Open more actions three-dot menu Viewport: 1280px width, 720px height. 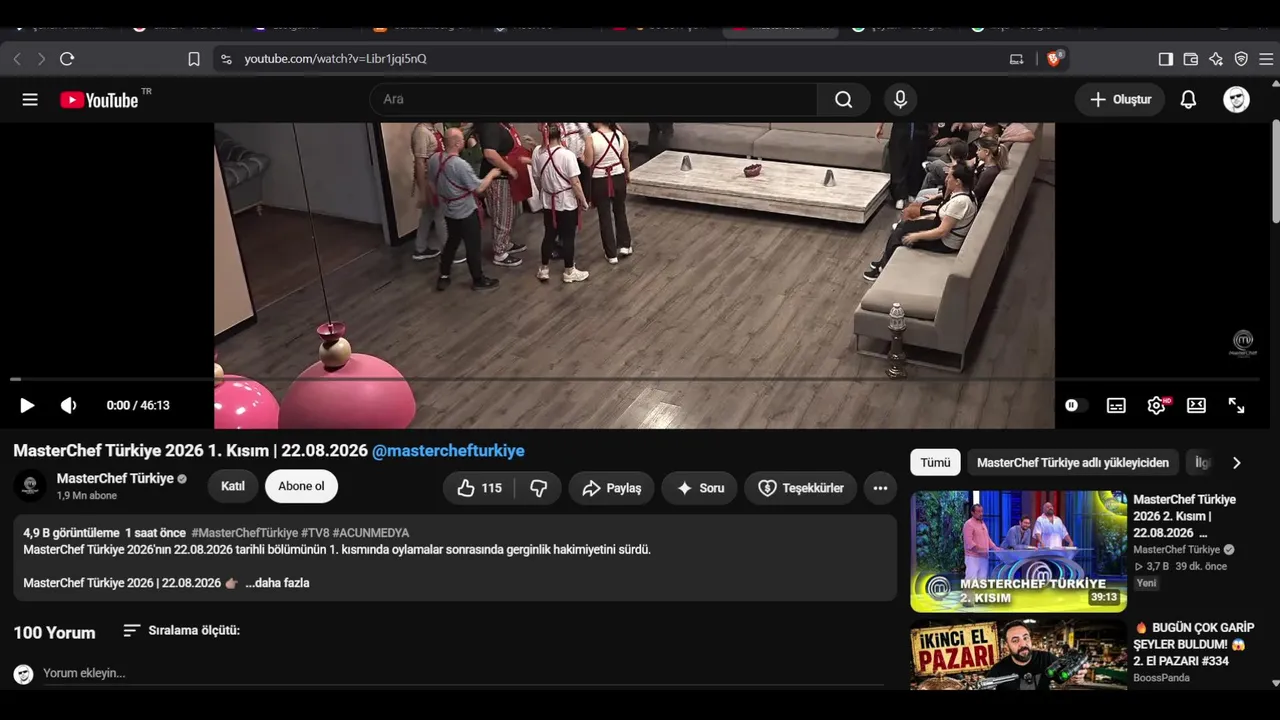click(x=880, y=488)
